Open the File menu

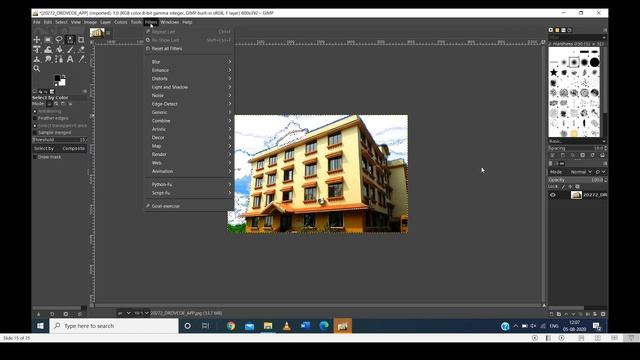(x=37, y=22)
